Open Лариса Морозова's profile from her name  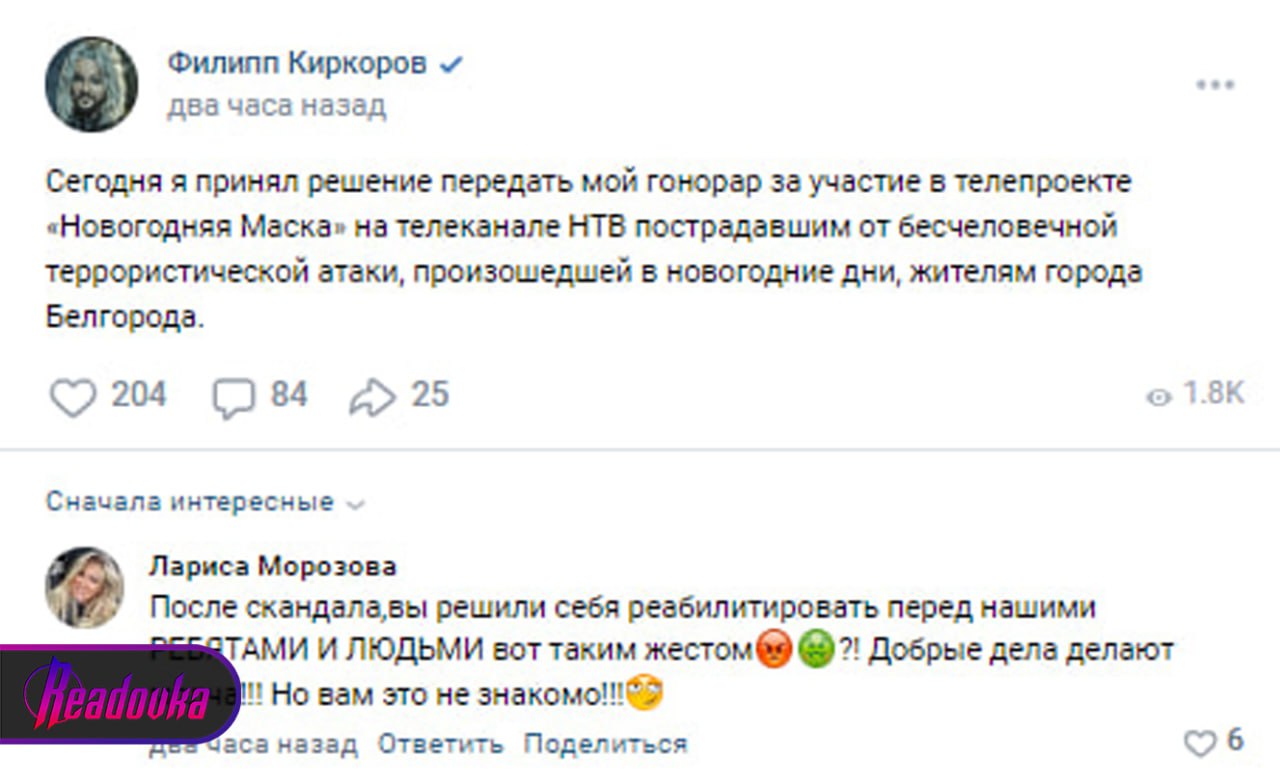[x=272, y=567]
